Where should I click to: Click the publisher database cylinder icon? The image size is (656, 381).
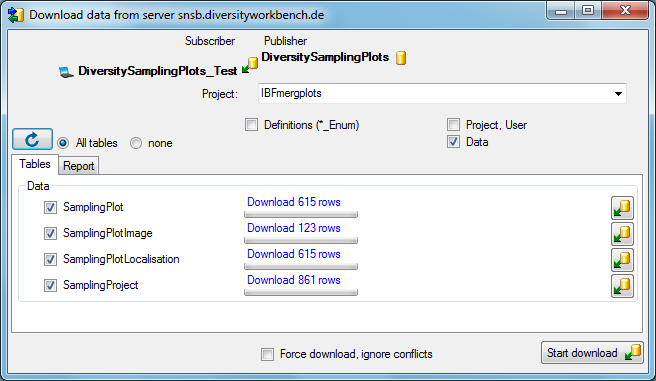[401, 58]
